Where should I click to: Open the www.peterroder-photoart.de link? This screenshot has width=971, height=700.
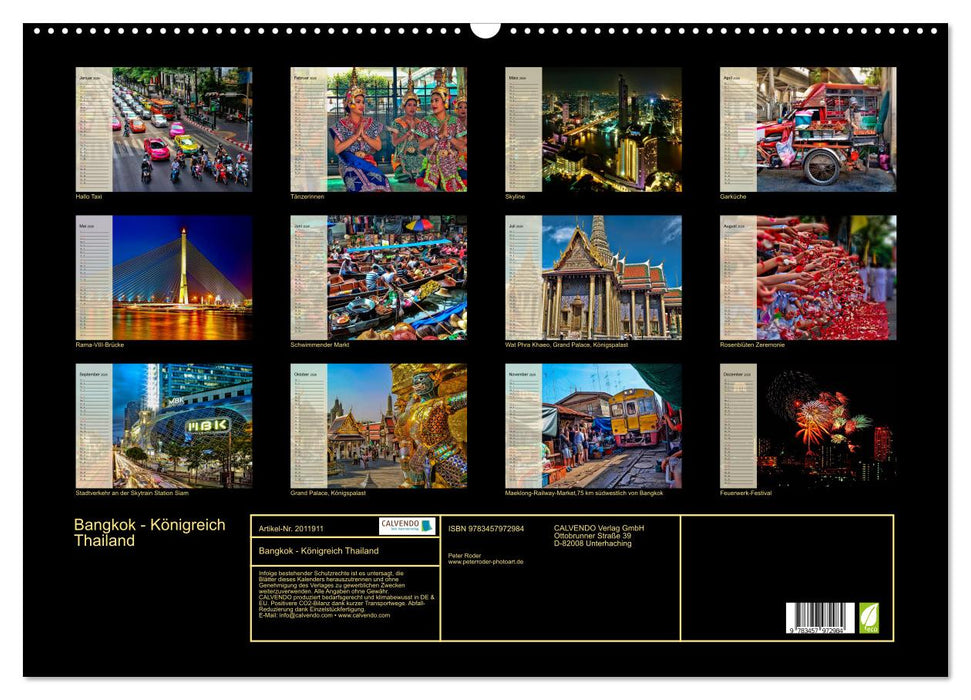(485, 562)
